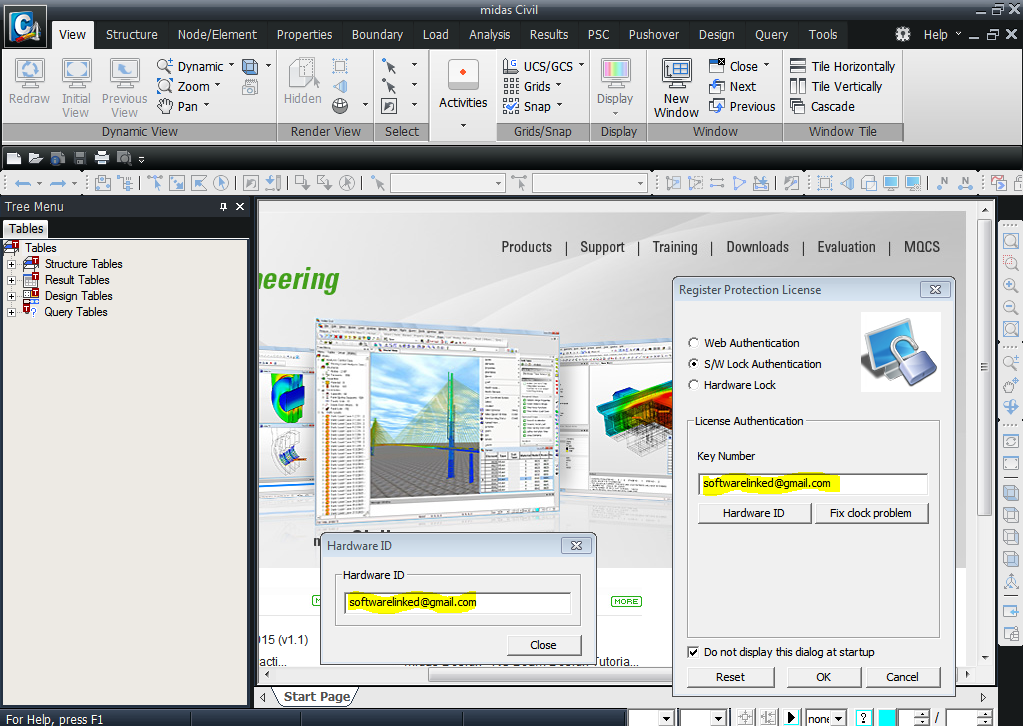Click the Fix clock problem button
The height and width of the screenshot is (726, 1023).
tap(871, 513)
